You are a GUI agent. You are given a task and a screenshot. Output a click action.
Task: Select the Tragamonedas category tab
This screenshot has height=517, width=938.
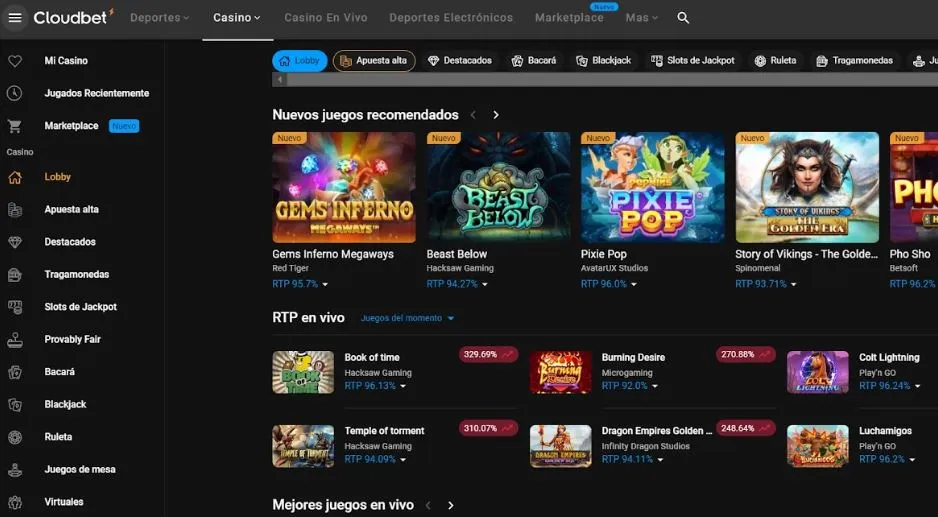point(854,61)
